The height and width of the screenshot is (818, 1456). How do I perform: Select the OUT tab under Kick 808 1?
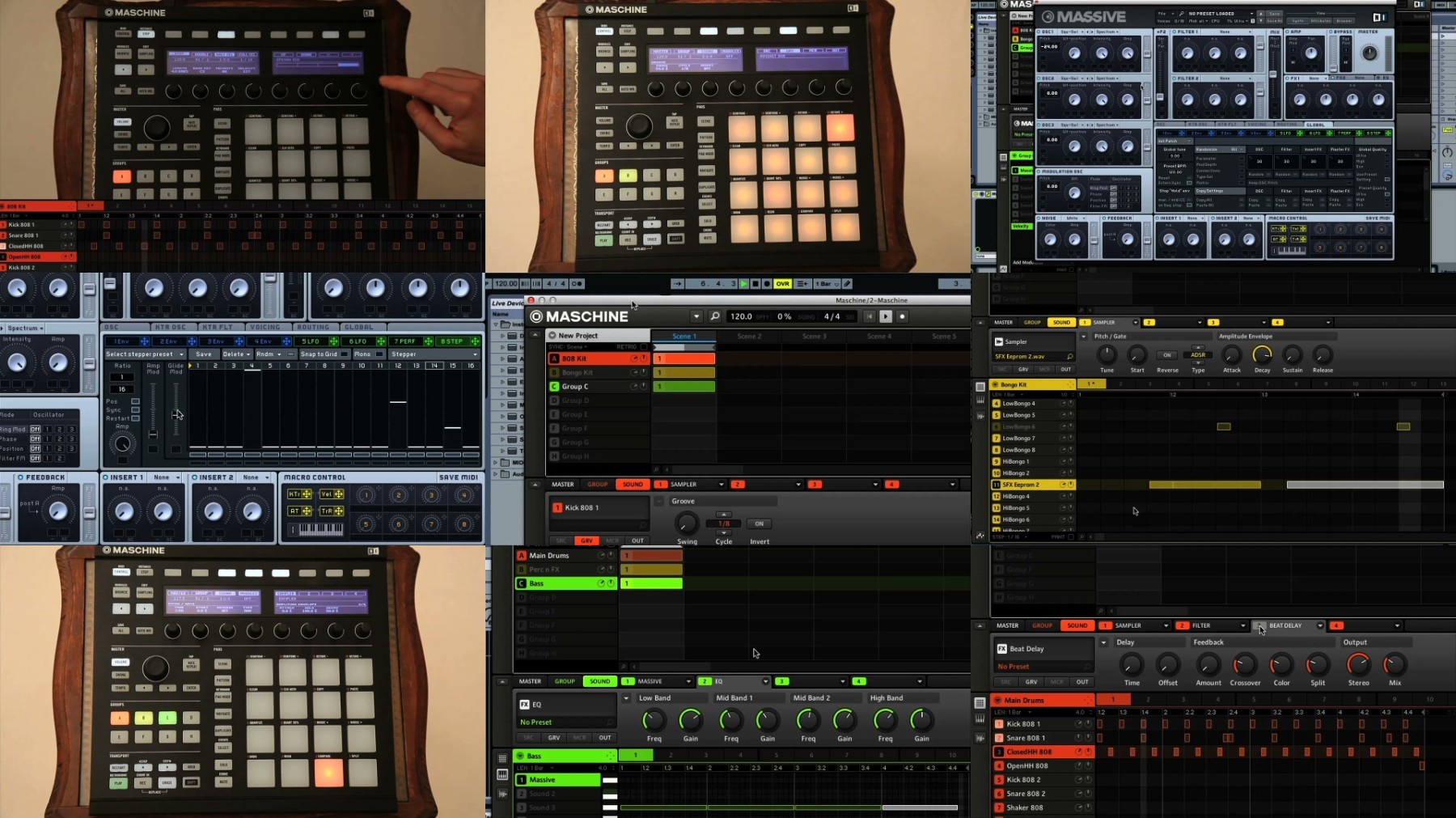click(637, 540)
